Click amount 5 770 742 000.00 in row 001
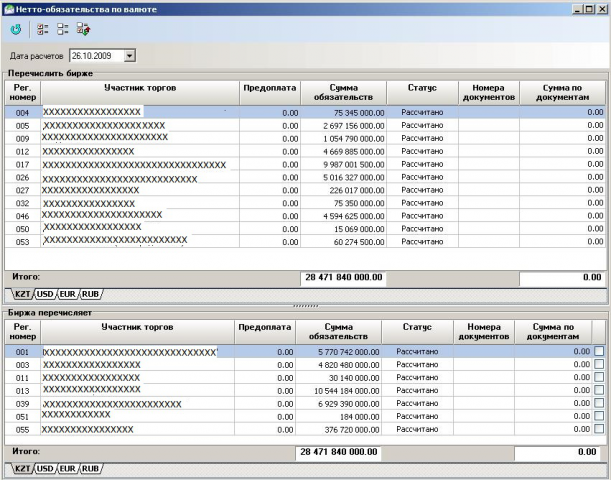This screenshot has height=480, width=611. [348, 352]
